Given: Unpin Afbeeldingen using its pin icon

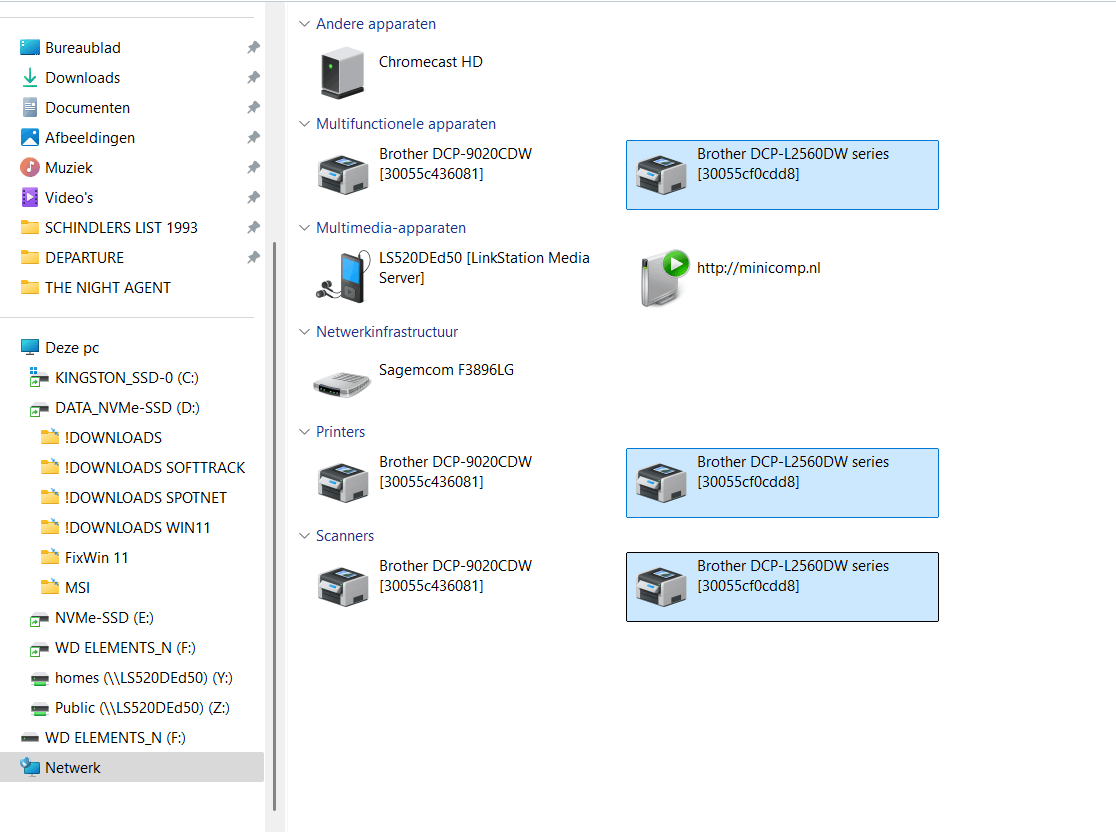Looking at the screenshot, I should (x=253, y=137).
